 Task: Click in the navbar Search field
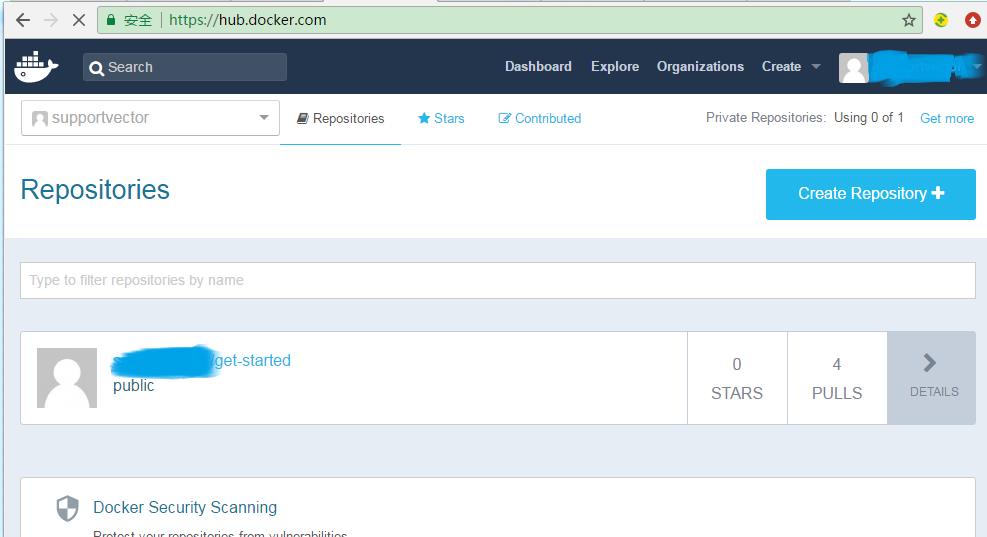pos(185,67)
